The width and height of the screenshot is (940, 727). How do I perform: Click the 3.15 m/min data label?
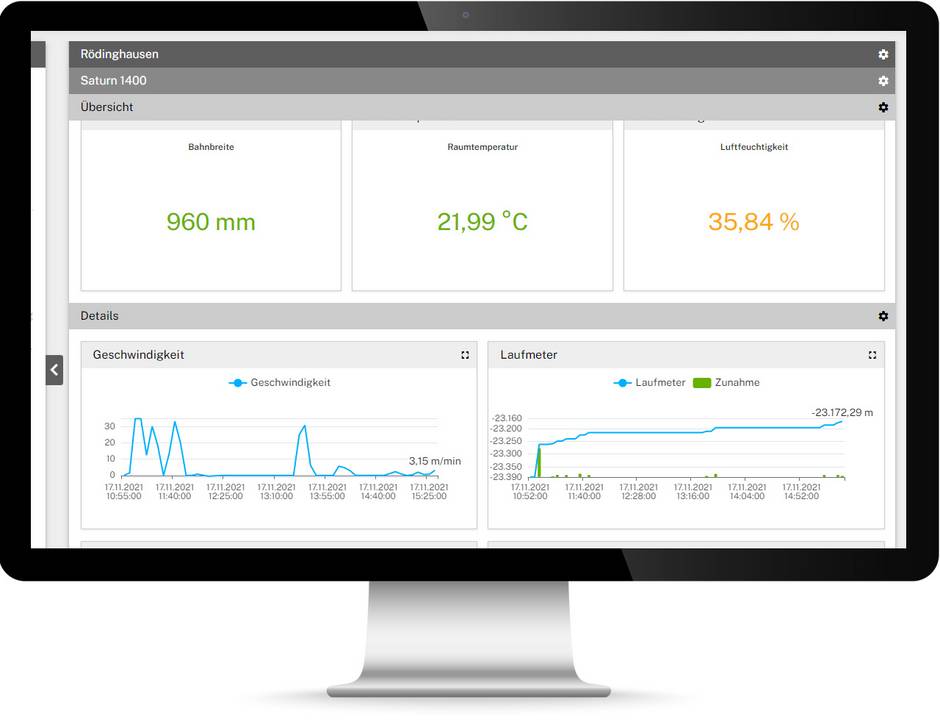(435, 461)
